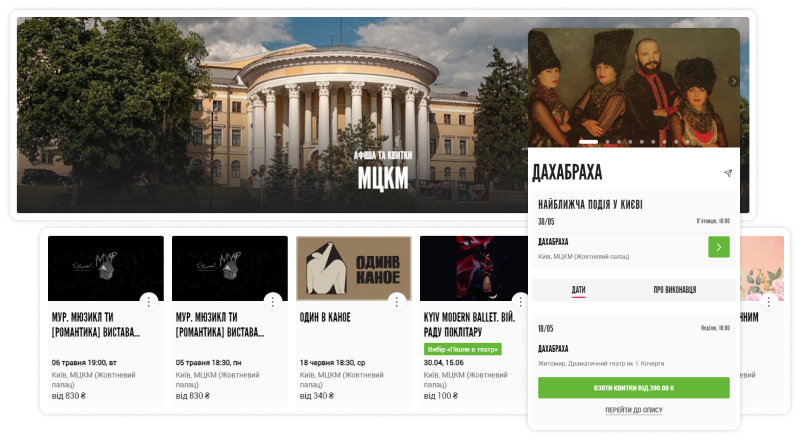
Task: Open three-dot menu on second МУР card
Action: coord(272,302)
